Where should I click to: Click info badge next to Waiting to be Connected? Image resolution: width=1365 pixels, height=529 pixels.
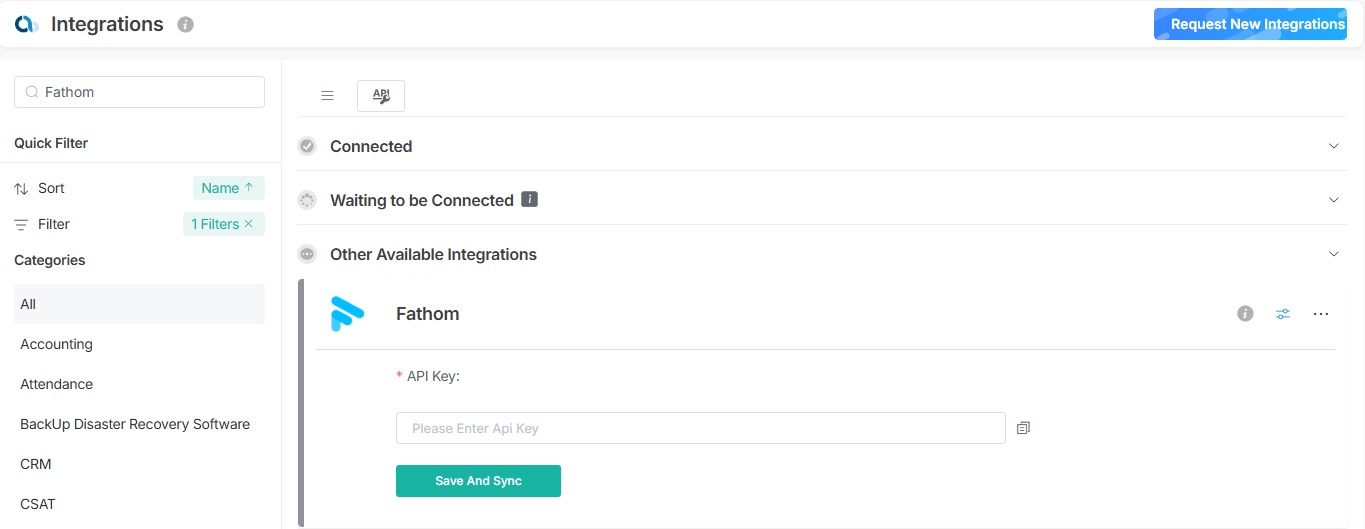(530, 199)
